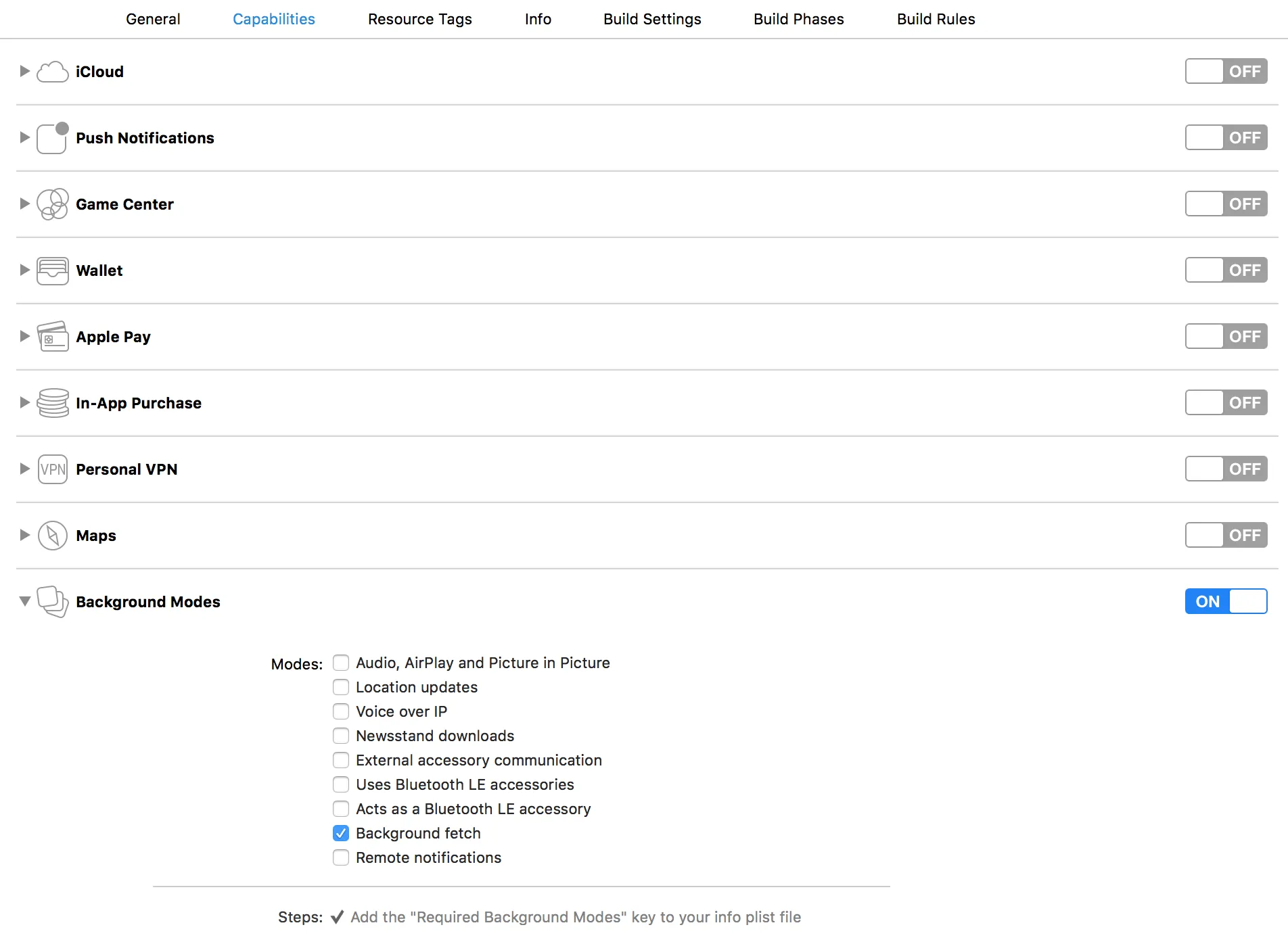
Task: Tick the Newsstand downloads checkbox
Action: tap(341, 736)
